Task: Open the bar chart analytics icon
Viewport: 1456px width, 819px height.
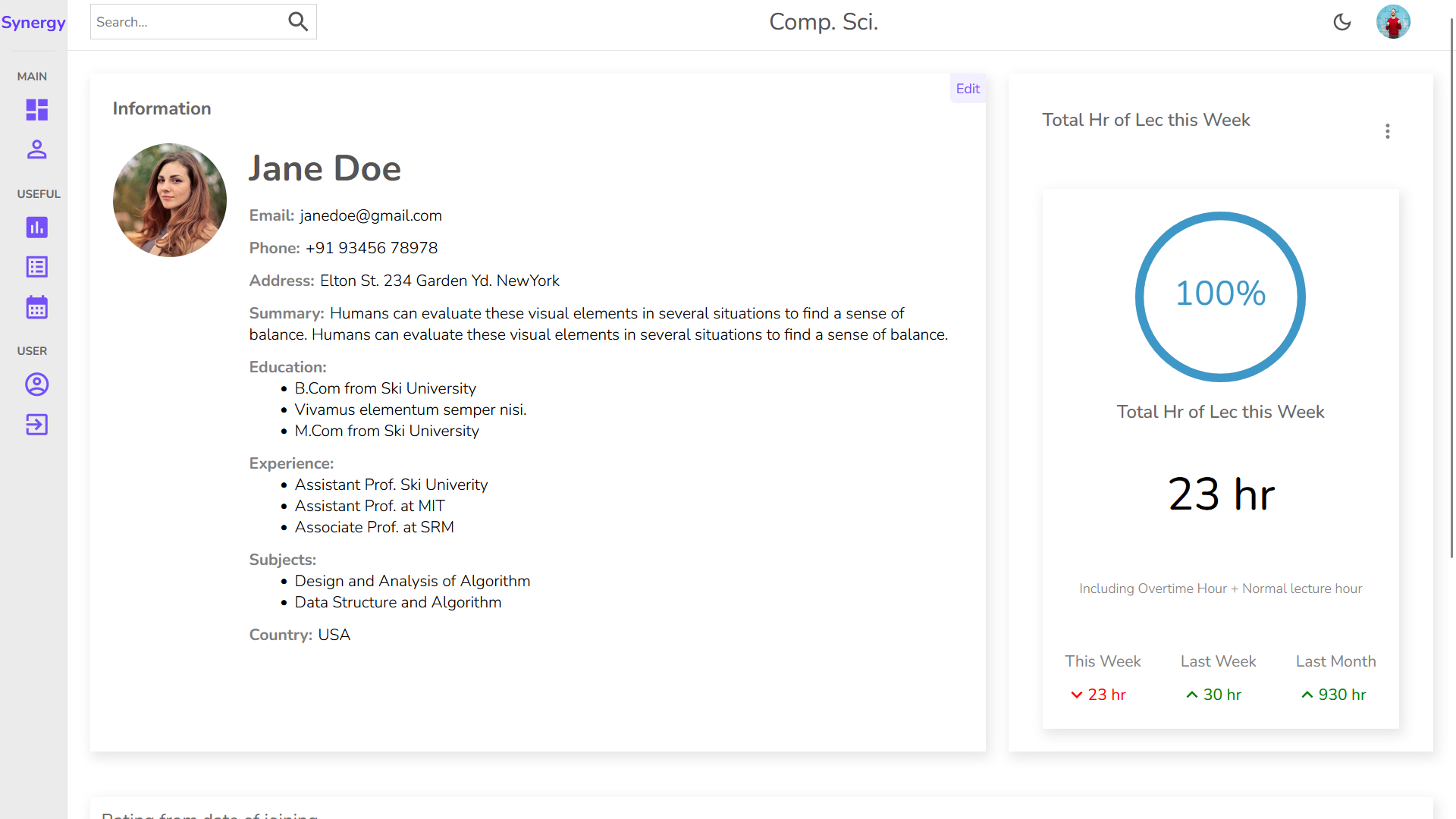Action: tap(36, 227)
